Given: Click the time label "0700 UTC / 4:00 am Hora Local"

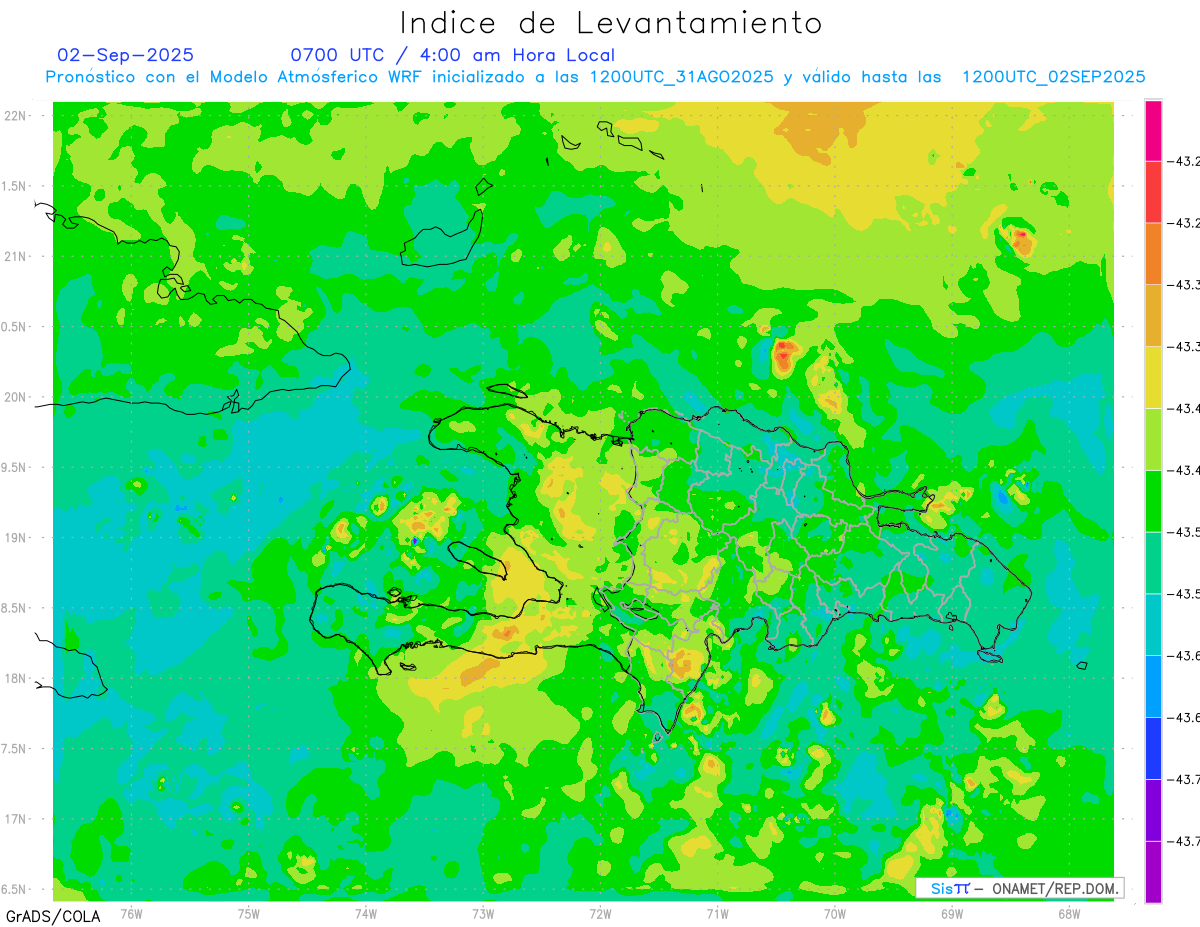Looking at the screenshot, I should pyautogui.click(x=453, y=55).
